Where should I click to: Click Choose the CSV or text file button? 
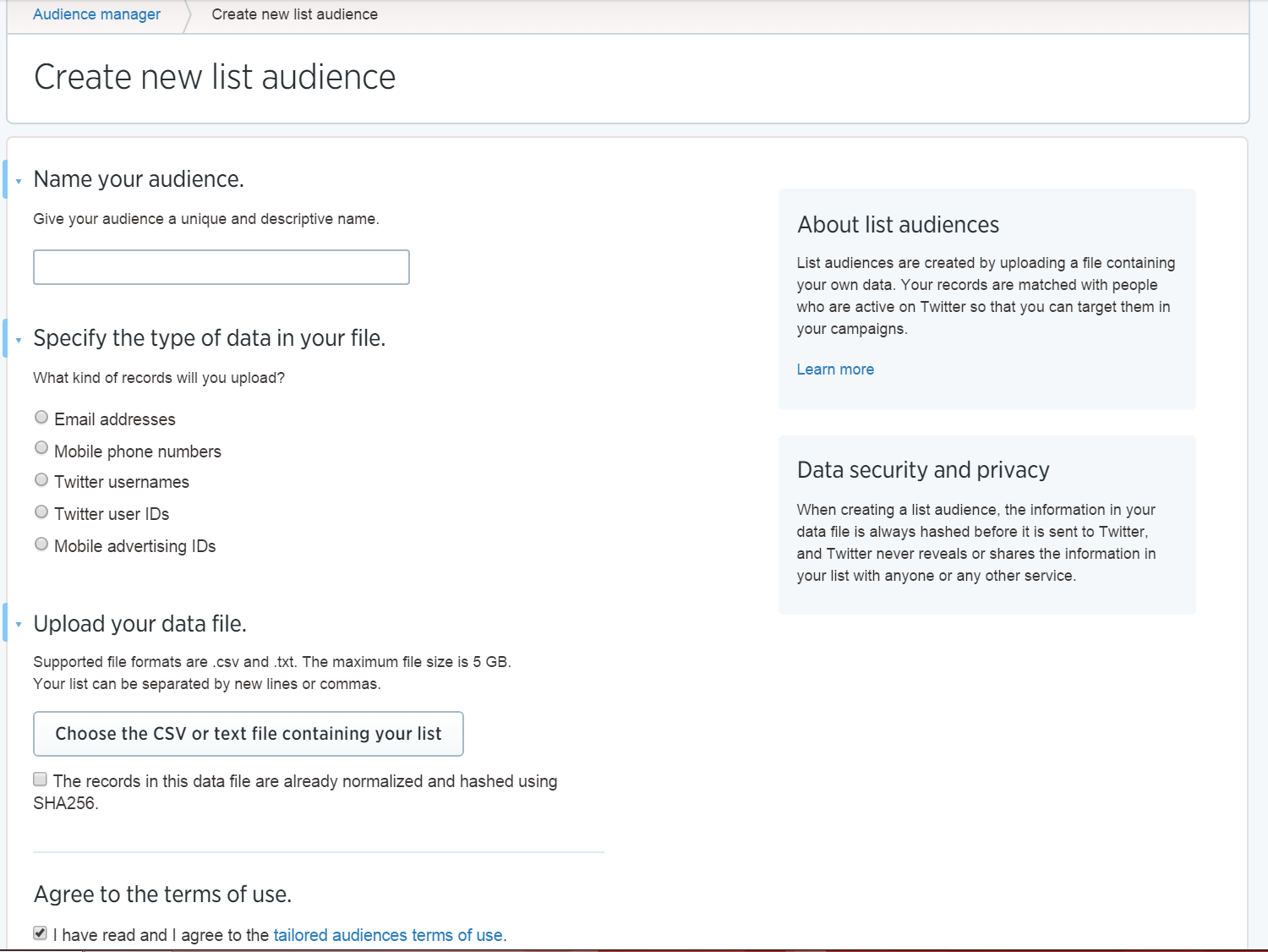pyautogui.click(x=249, y=734)
